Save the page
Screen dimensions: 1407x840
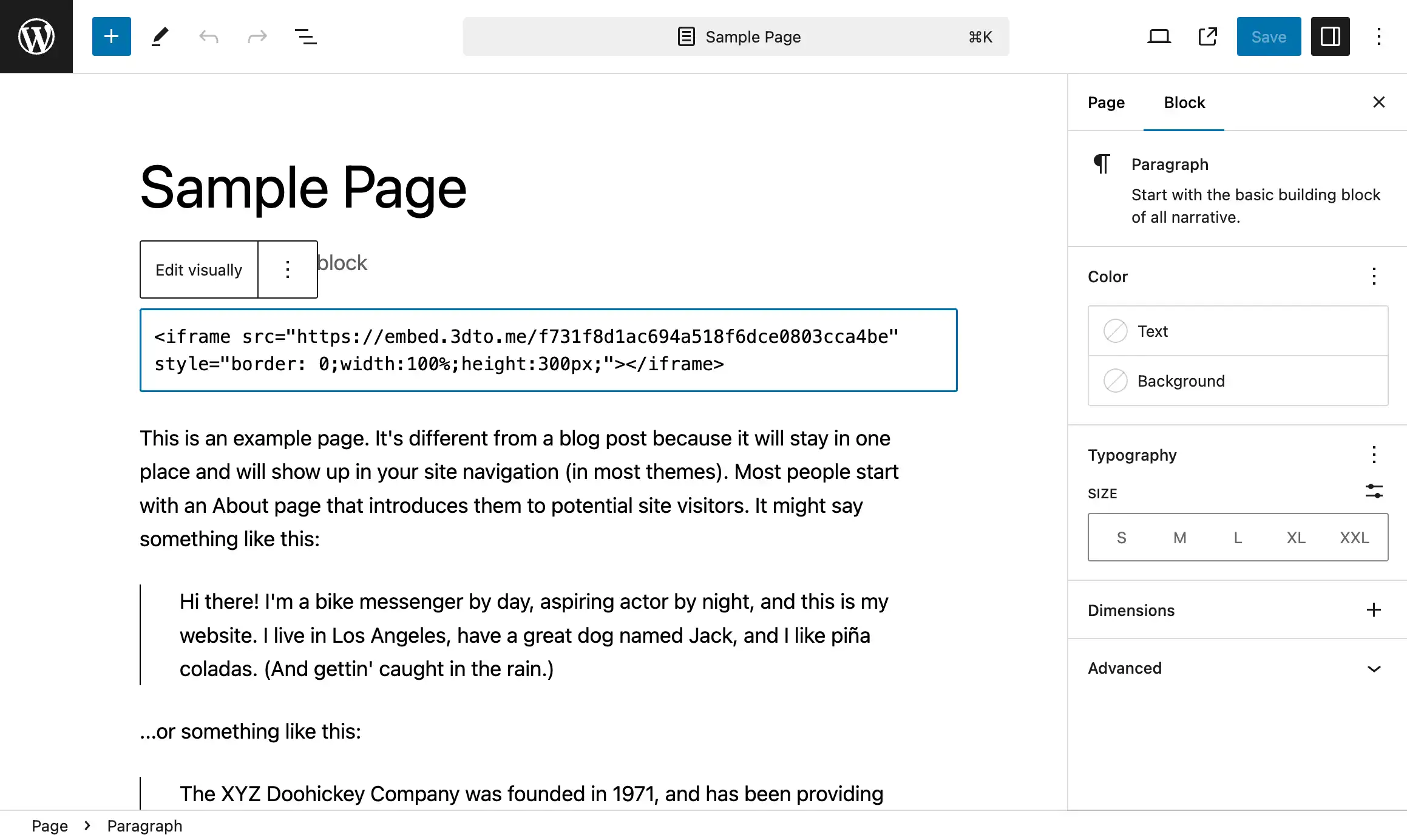pyautogui.click(x=1269, y=36)
